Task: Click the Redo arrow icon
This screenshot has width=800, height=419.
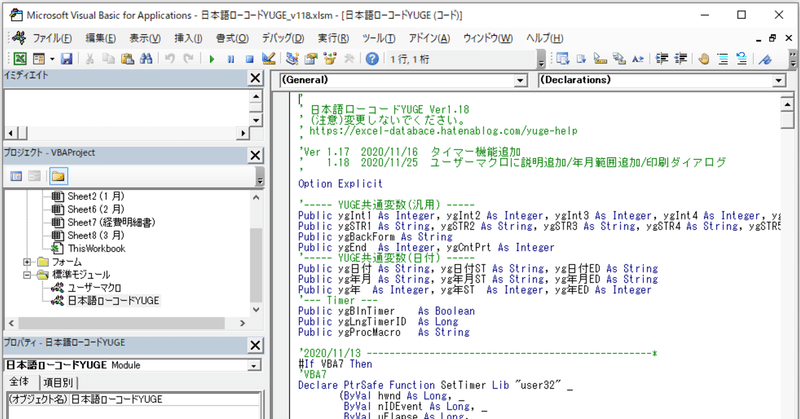Action: pos(188,59)
